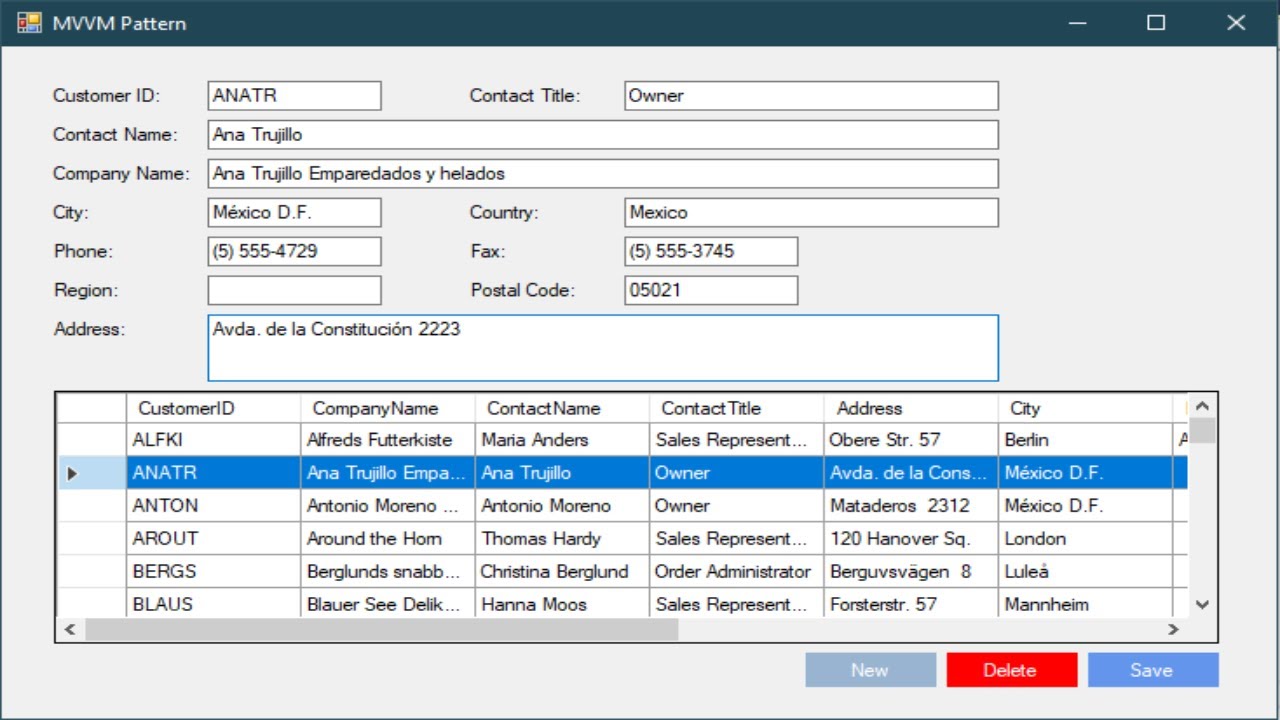Click the Obere Str. 57 address cell
Screen dimensions: 1280x720
(x=911, y=440)
